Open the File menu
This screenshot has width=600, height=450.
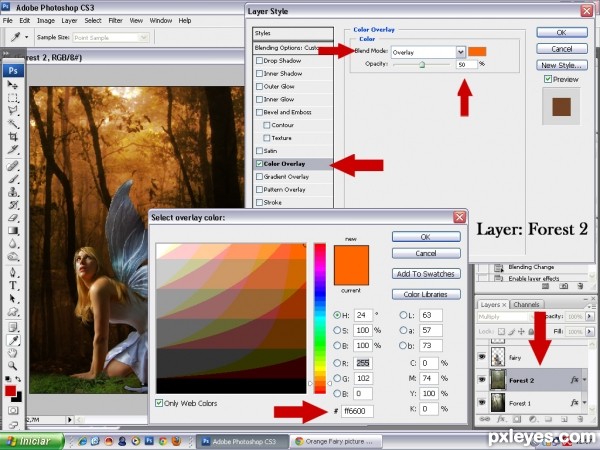pyautogui.click(x=8, y=21)
